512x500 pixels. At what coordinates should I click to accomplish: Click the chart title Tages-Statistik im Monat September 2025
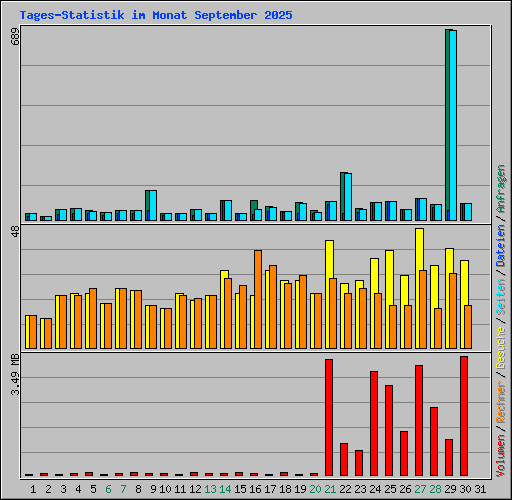(x=156, y=15)
